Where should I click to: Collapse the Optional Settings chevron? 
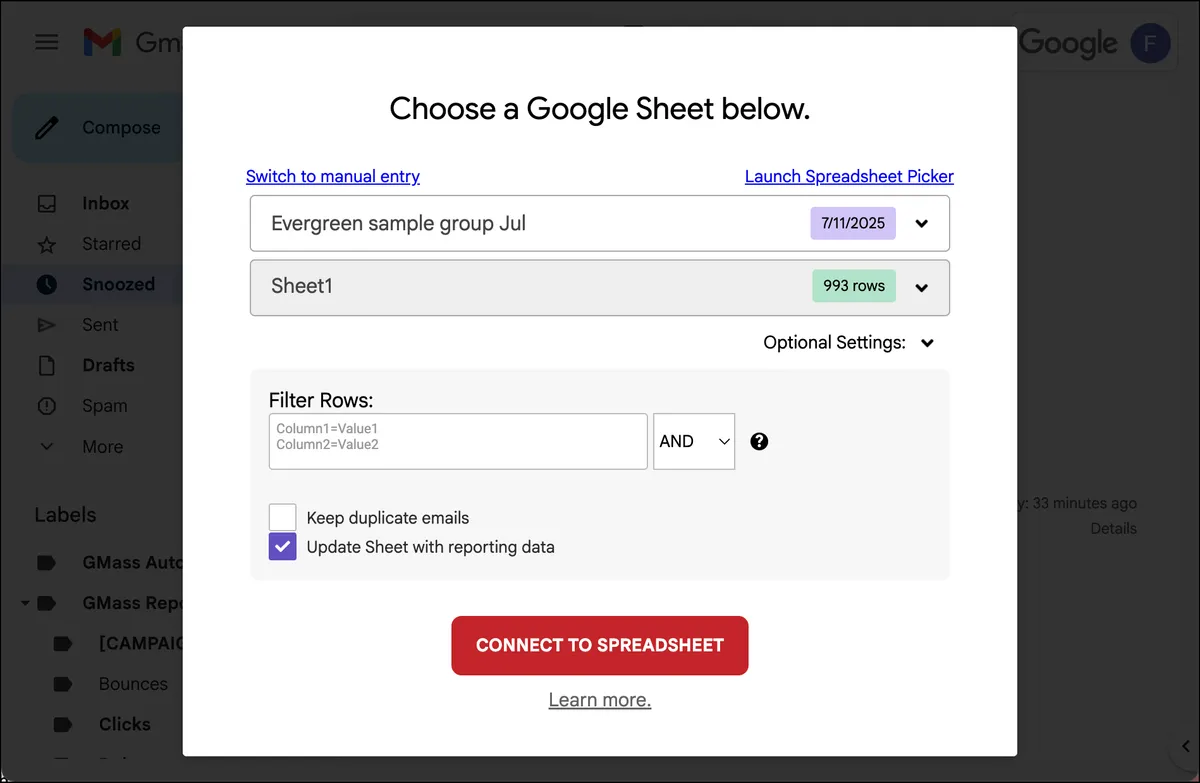point(927,343)
